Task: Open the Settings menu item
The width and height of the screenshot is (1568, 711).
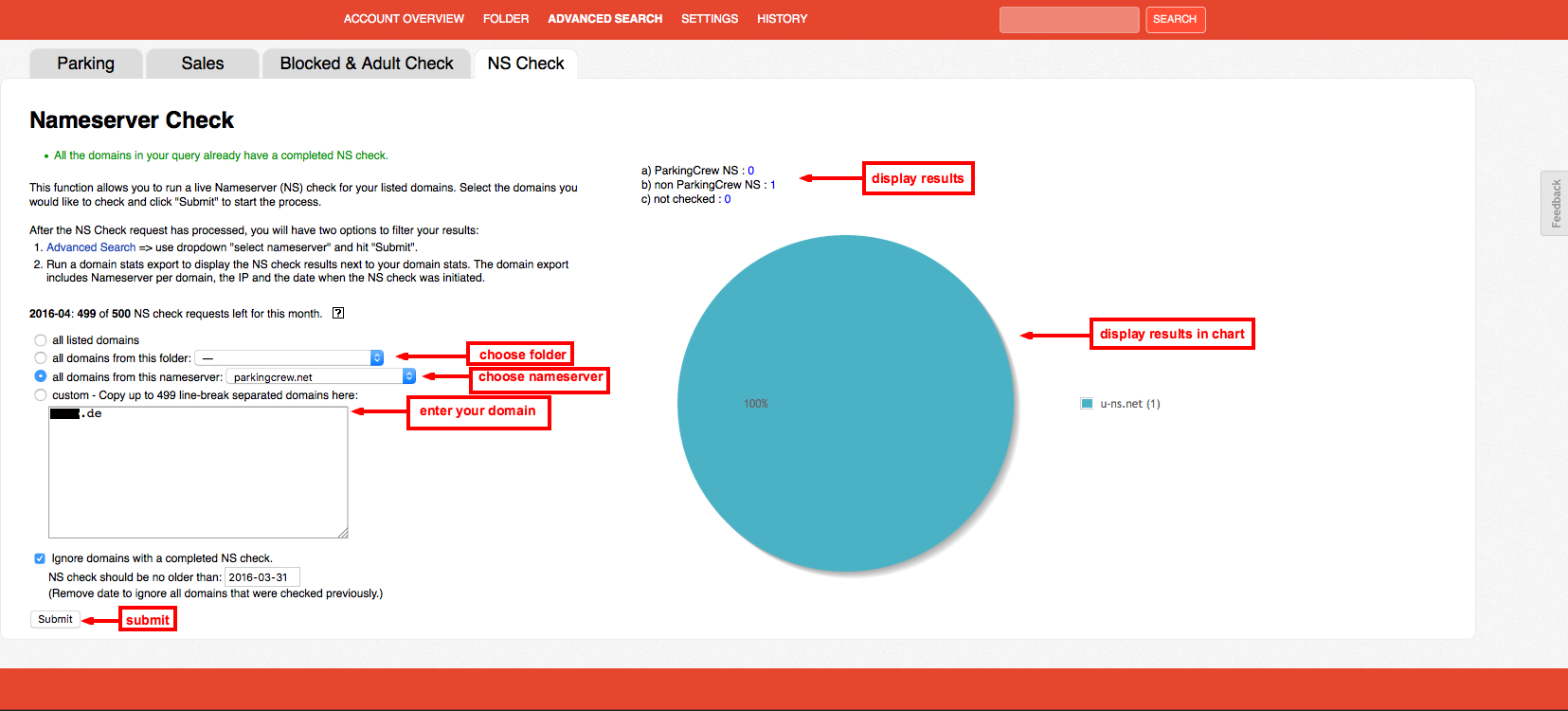Action: pyautogui.click(x=710, y=19)
